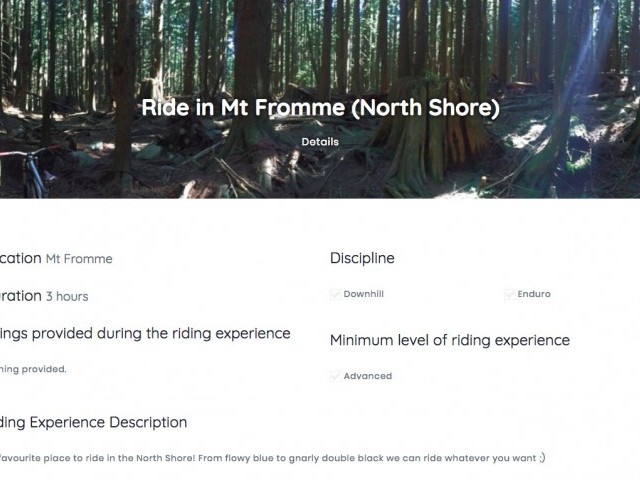The image size is (640, 480).
Task: Toggle the Downhill discipline checkbox
Action: click(x=336, y=295)
